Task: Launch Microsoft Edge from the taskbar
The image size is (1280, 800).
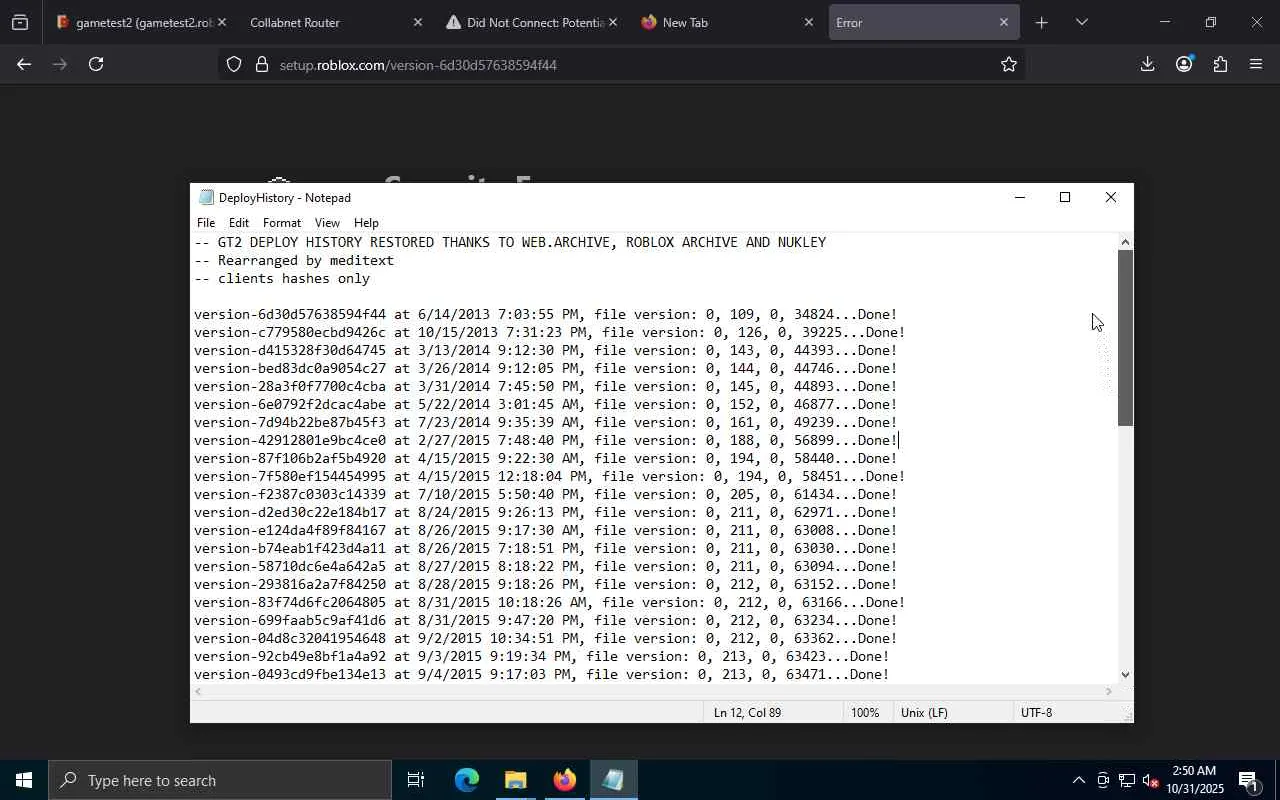Action: [x=466, y=780]
